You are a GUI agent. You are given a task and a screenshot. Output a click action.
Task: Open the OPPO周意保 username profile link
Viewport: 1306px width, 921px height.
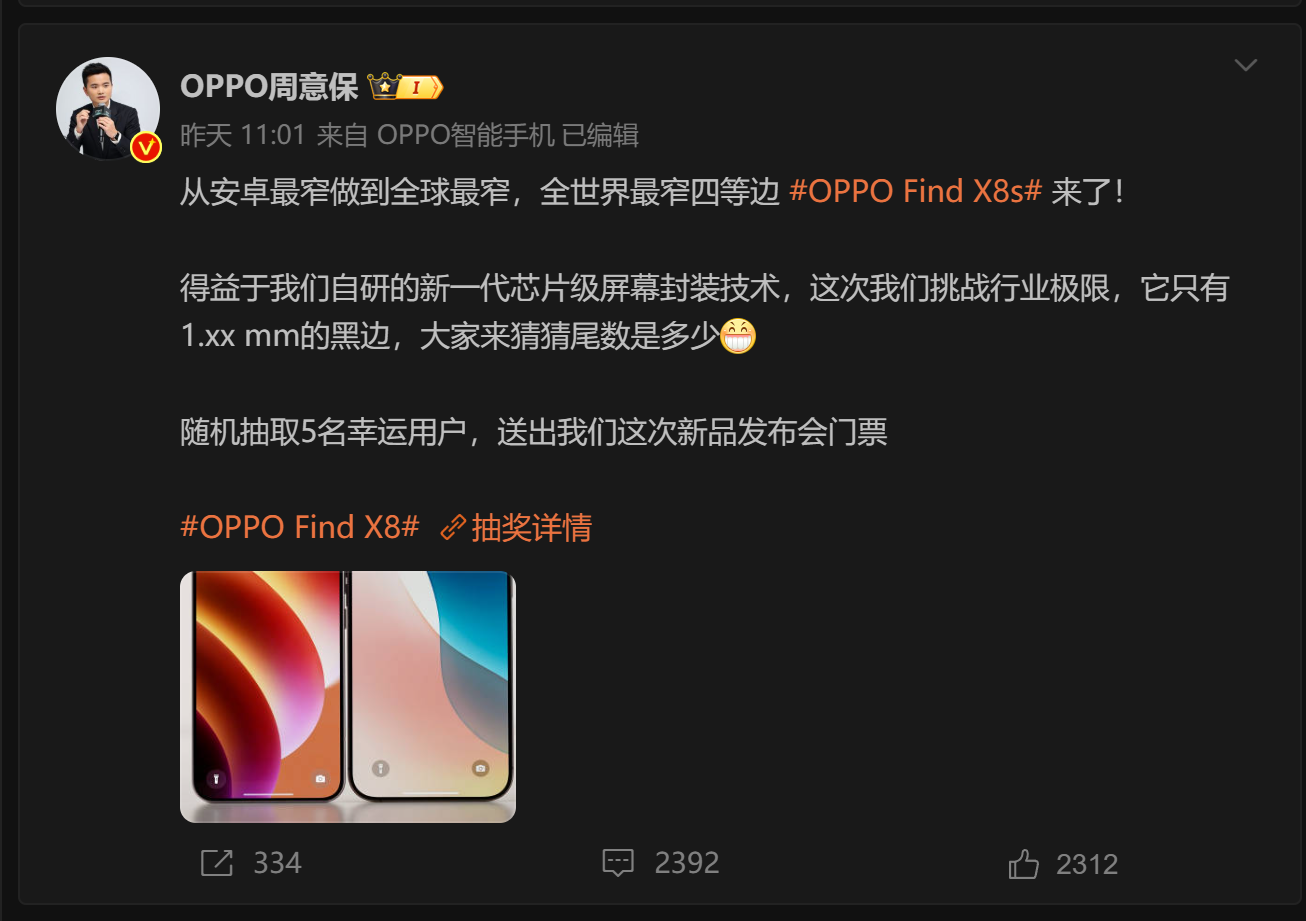pyautogui.click(x=269, y=87)
